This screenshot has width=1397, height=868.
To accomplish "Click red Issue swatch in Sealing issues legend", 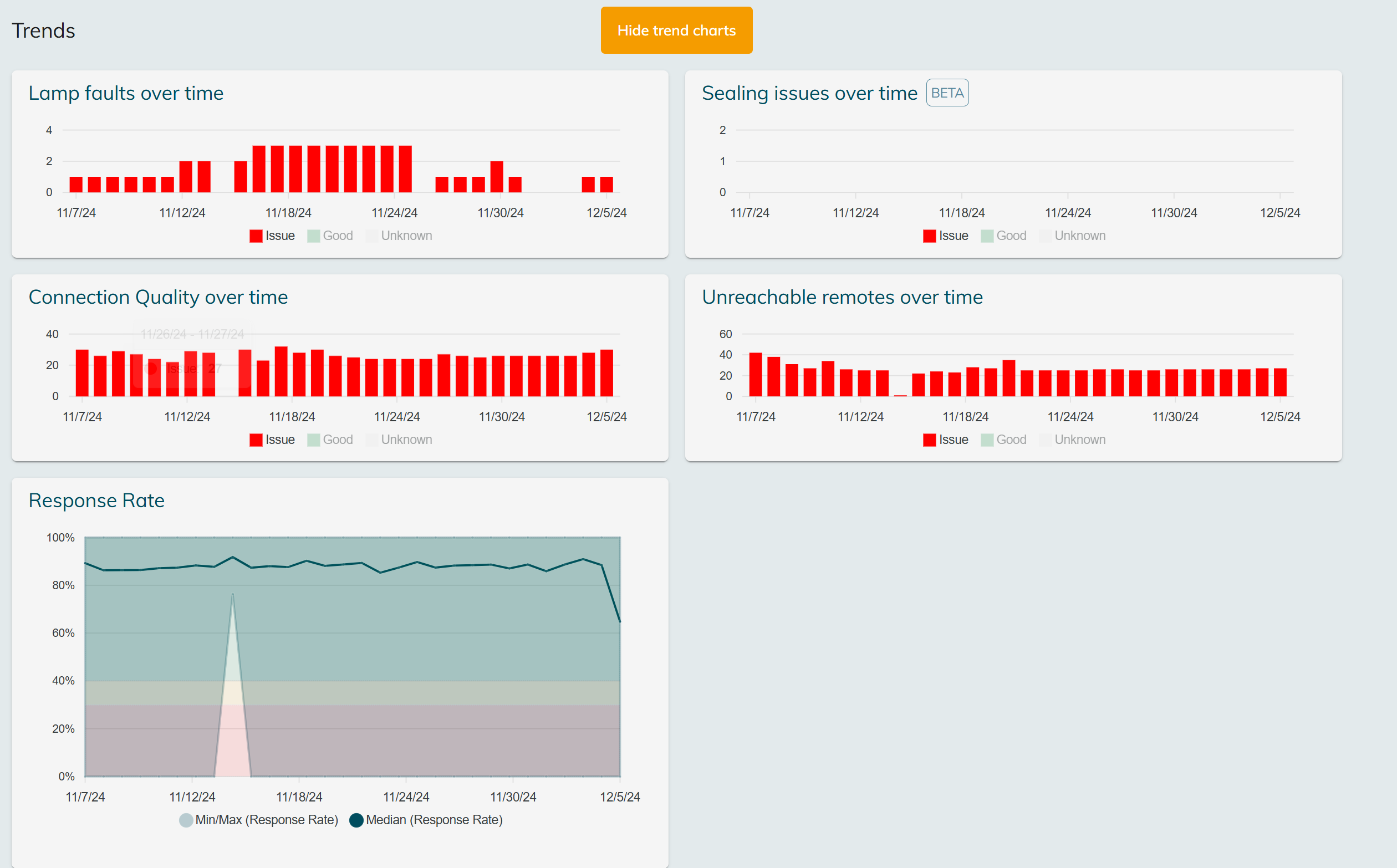I will (929, 236).
